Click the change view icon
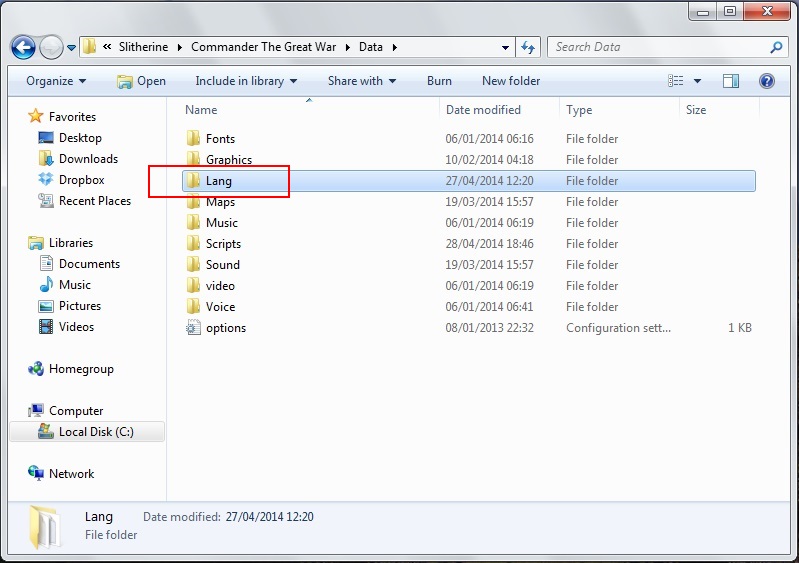Image resolution: width=799 pixels, height=563 pixels. [676, 81]
